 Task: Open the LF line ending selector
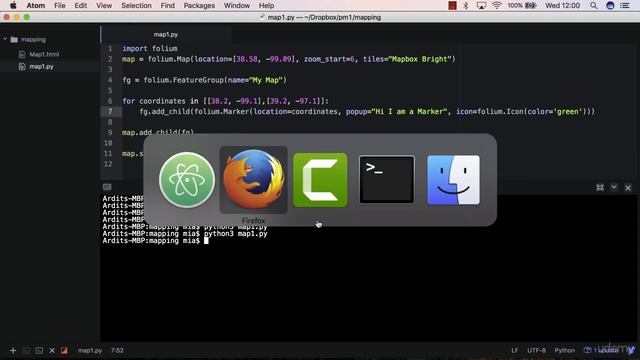click(515, 350)
